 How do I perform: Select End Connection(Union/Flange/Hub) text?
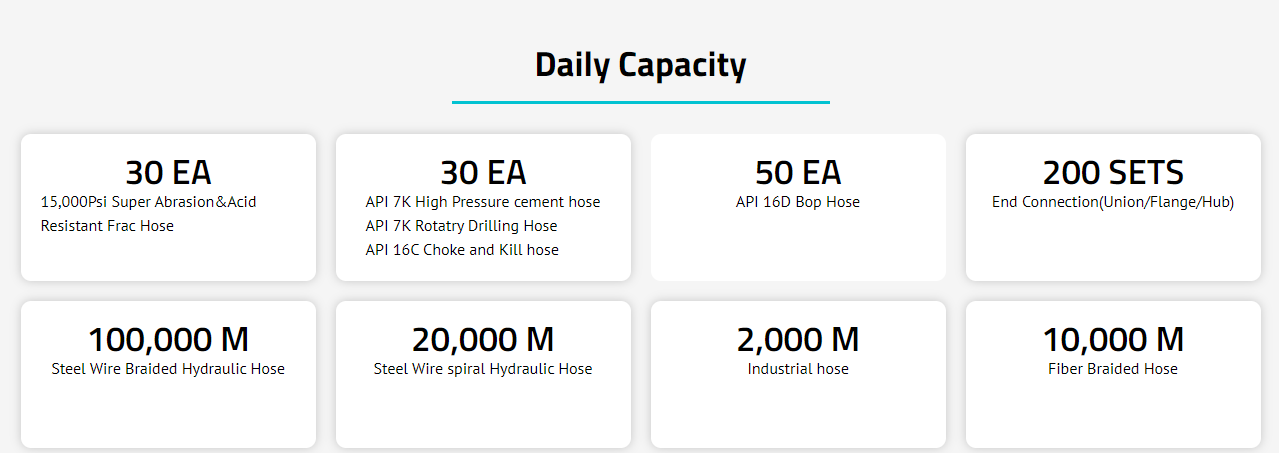click(x=1113, y=202)
